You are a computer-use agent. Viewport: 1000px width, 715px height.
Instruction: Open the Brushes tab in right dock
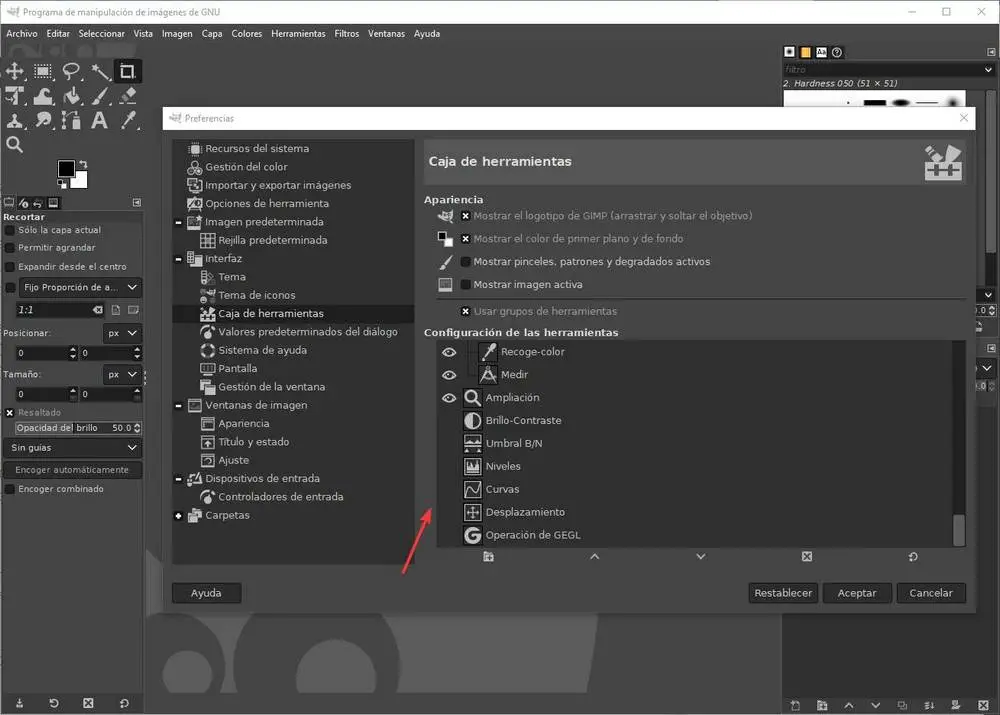pyautogui.click(x=790, y=52)
